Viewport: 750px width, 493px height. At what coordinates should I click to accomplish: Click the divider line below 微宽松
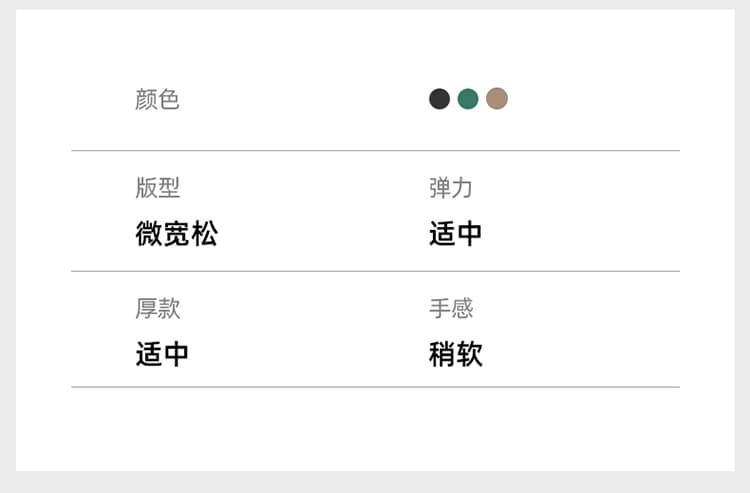point(375,271)
